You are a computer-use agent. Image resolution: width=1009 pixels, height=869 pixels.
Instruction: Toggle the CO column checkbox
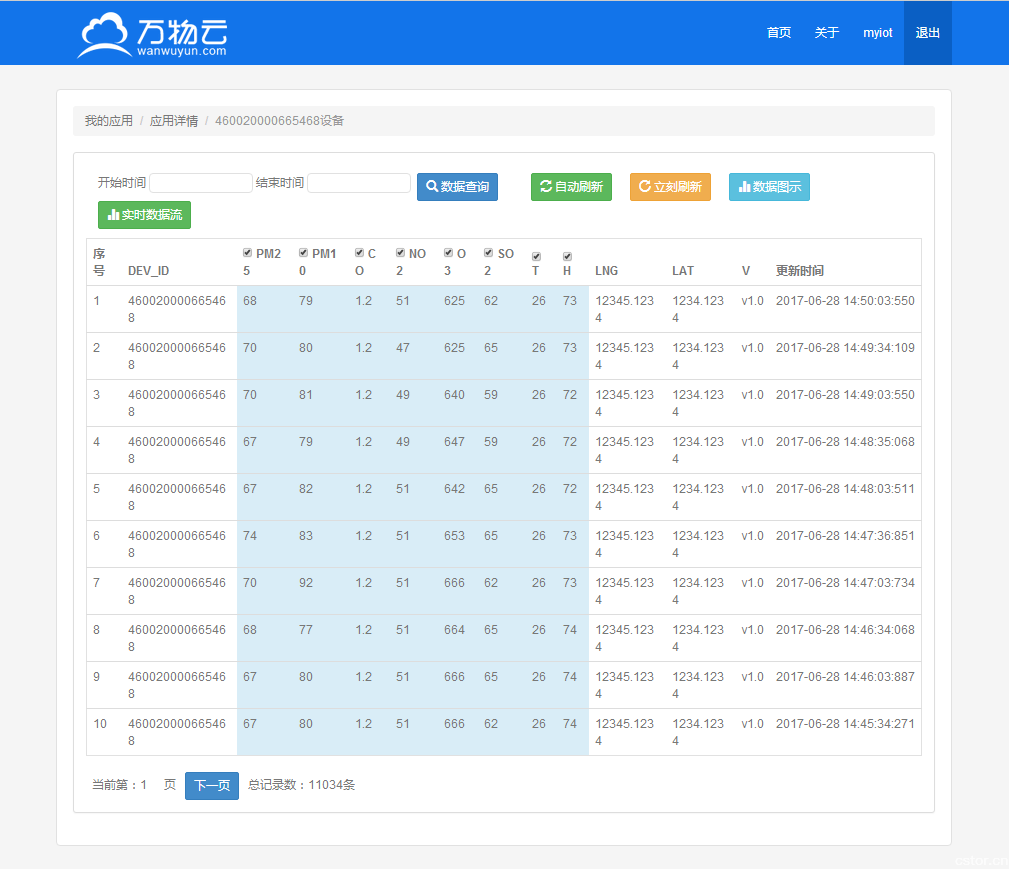pos(359,253)
